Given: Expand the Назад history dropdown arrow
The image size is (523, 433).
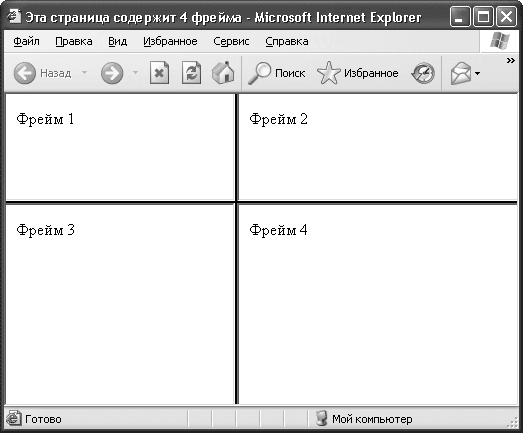Looking at the screenshot, I should click(84, 72).
